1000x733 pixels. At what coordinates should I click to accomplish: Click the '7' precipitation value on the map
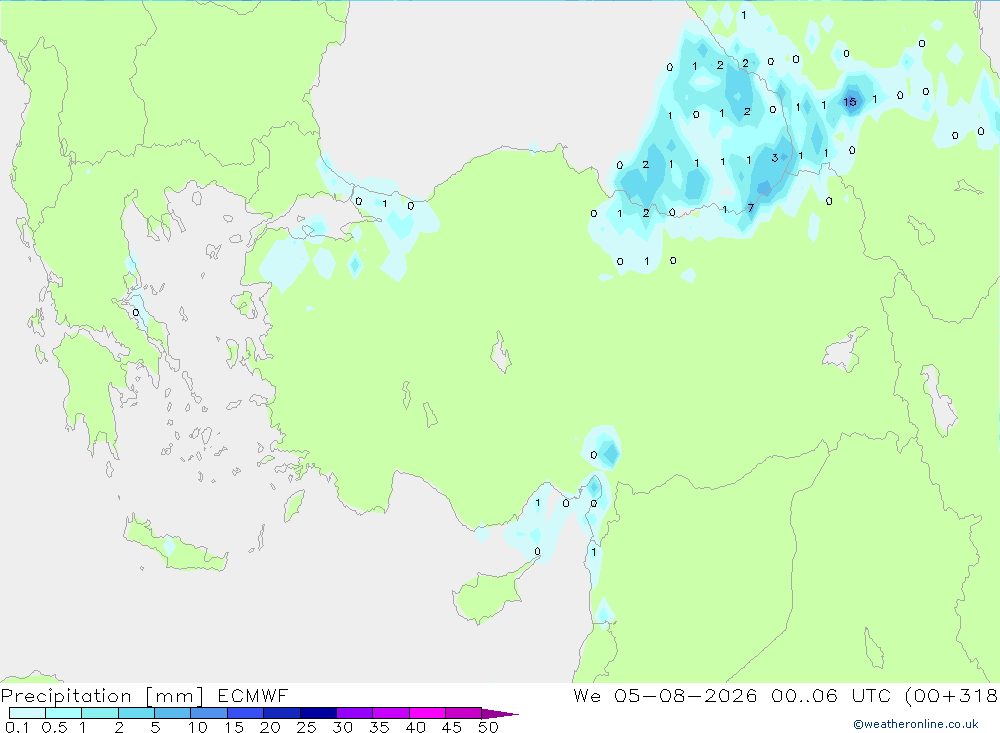(x=751, y=208)
